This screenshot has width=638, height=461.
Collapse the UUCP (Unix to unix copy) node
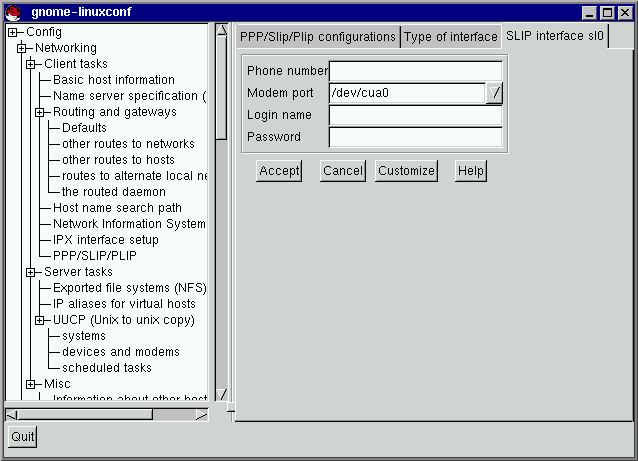click(x=40, y=320)
